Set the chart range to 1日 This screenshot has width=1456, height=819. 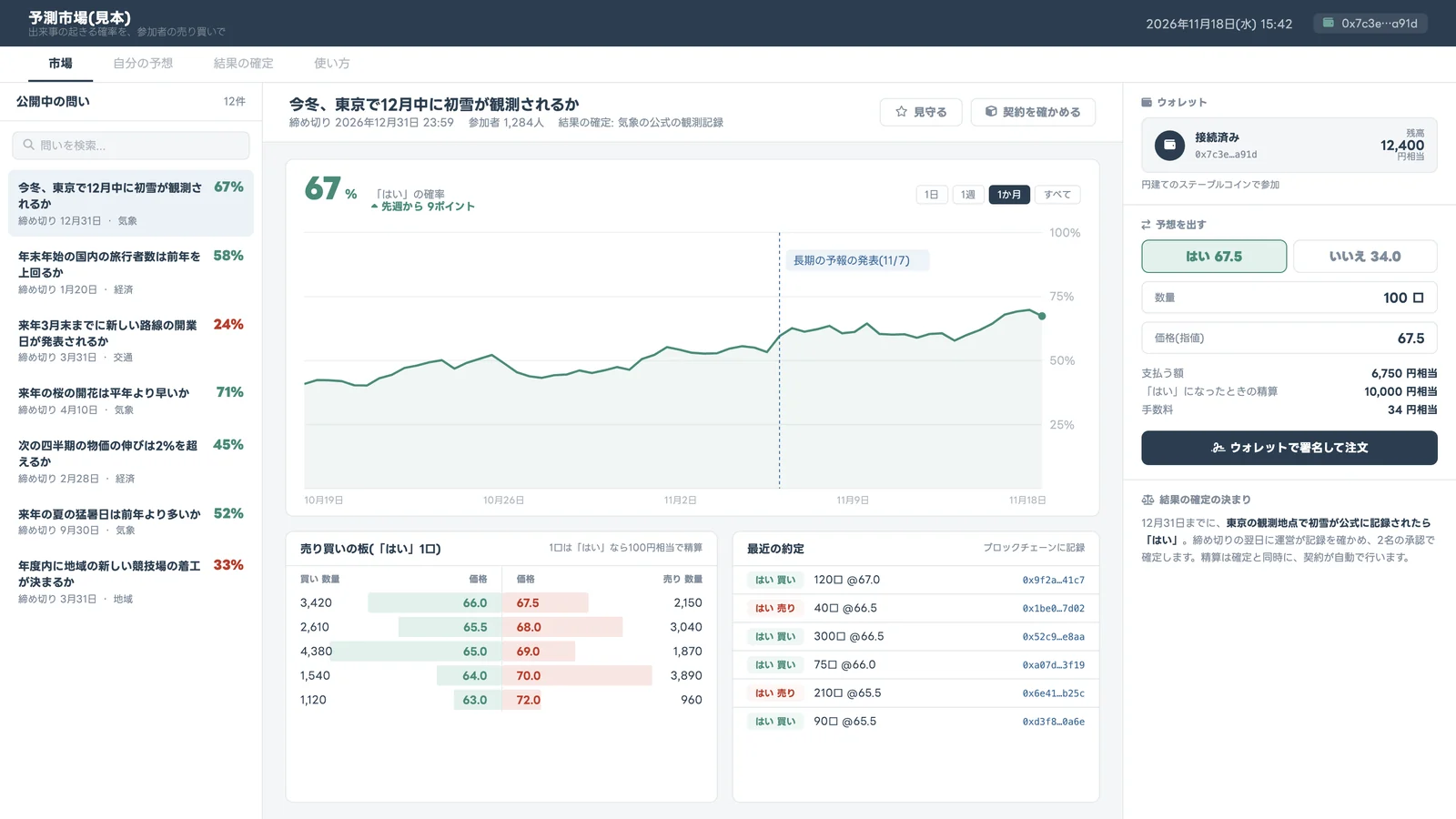click(932, 195)
